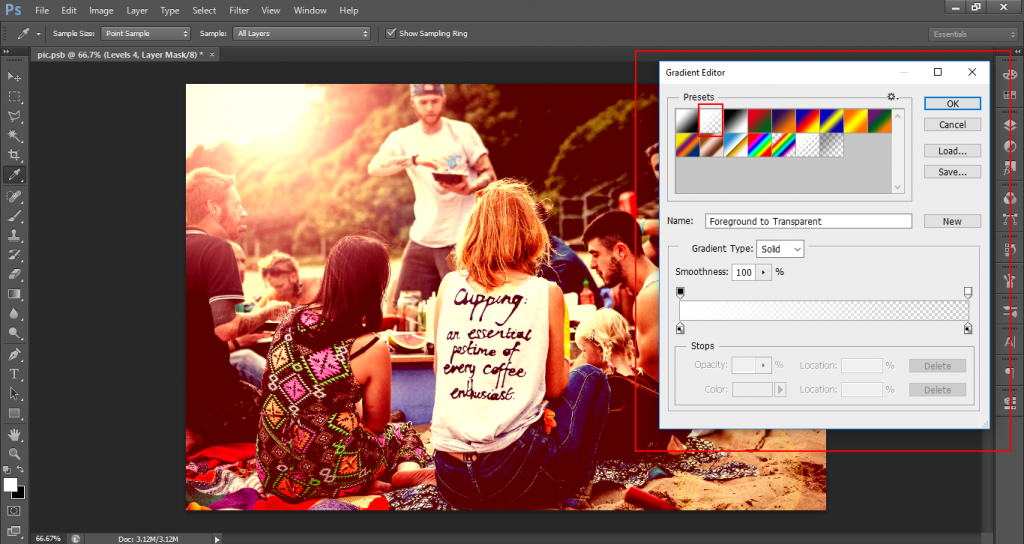Click OK in the Gradient Editor
Screen dimensions: 1024x544
952,103
